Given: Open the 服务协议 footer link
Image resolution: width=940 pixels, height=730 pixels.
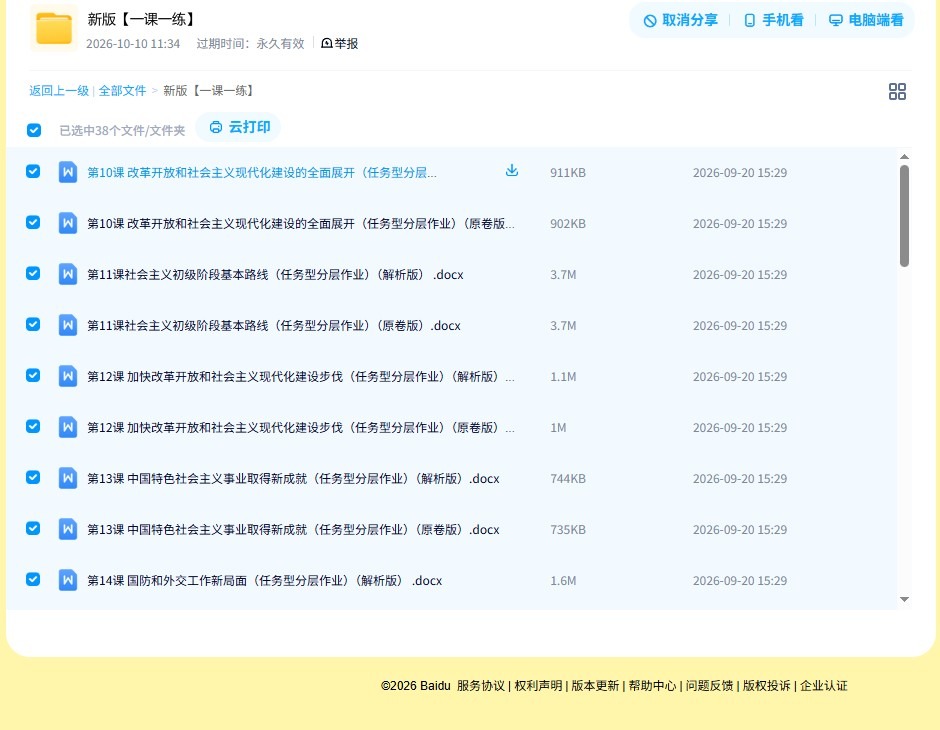Looking at the screenshot, I should point(481,686).
